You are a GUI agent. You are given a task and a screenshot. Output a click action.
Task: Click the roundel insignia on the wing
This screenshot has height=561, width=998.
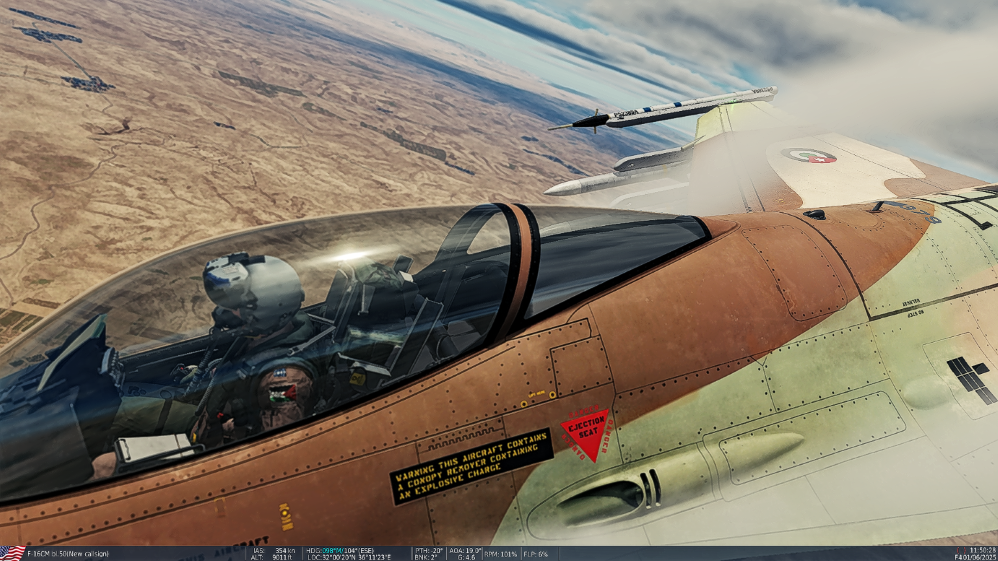tap(808, 155)
